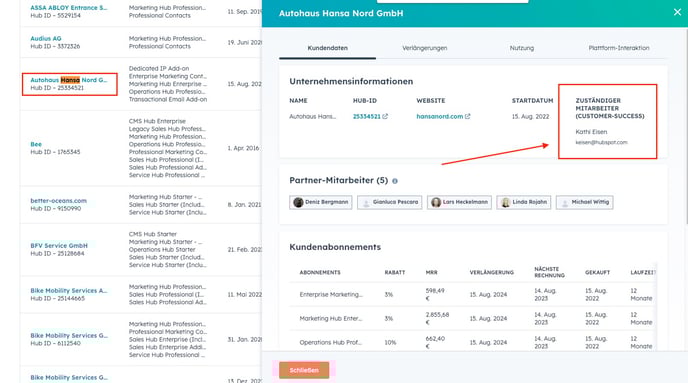Open the Plattform-Interaktion tab
Viewport: 688px width, 383px height.
(619, 48)
